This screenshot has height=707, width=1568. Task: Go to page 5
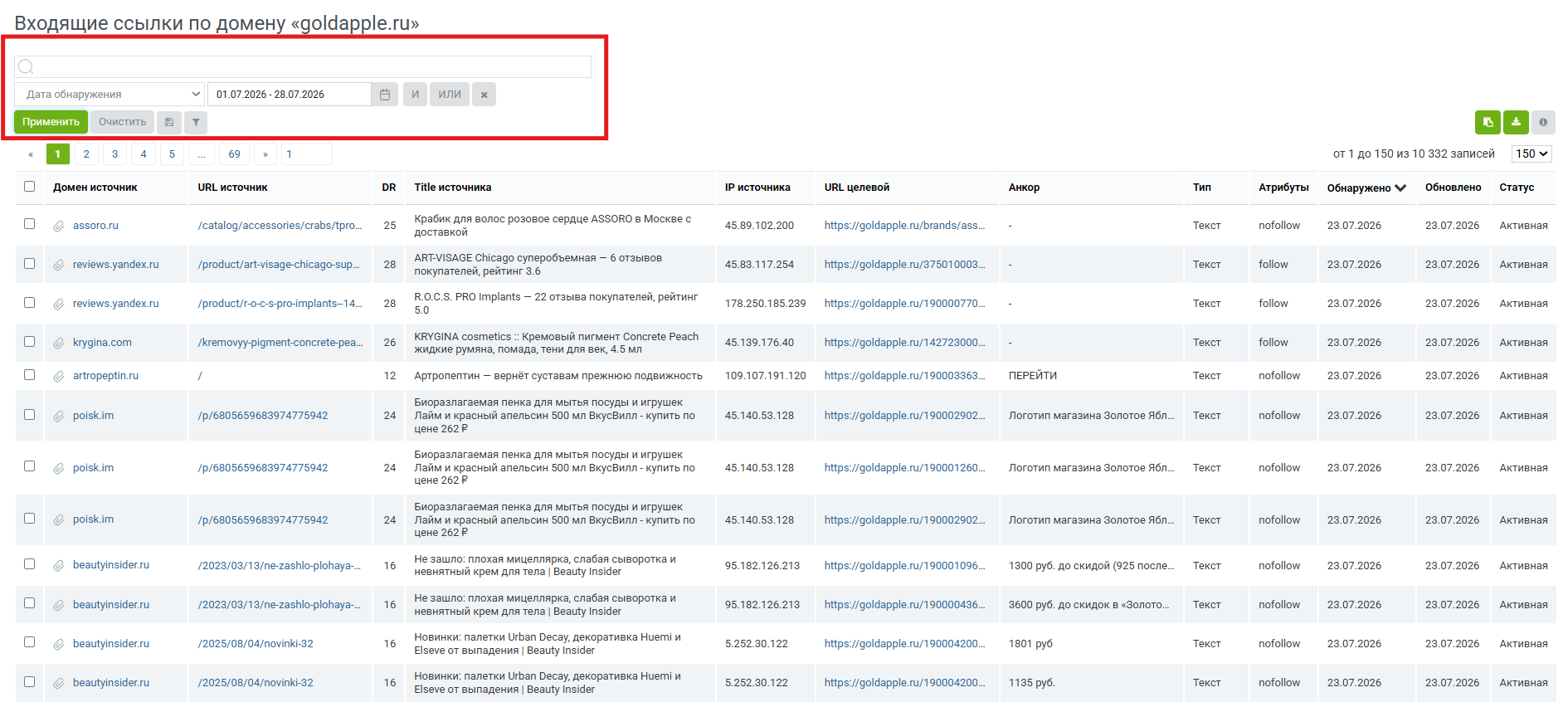coord(172,154)
